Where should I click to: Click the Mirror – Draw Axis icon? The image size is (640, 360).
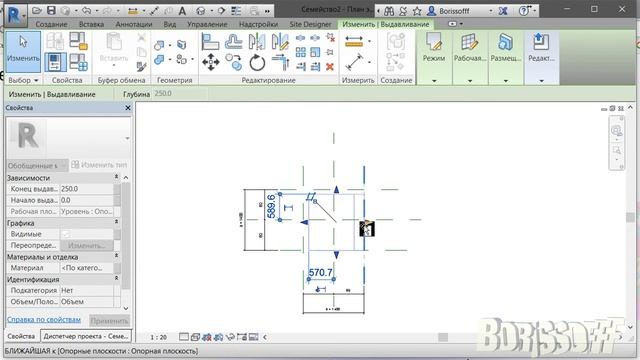tap(280, 42)
